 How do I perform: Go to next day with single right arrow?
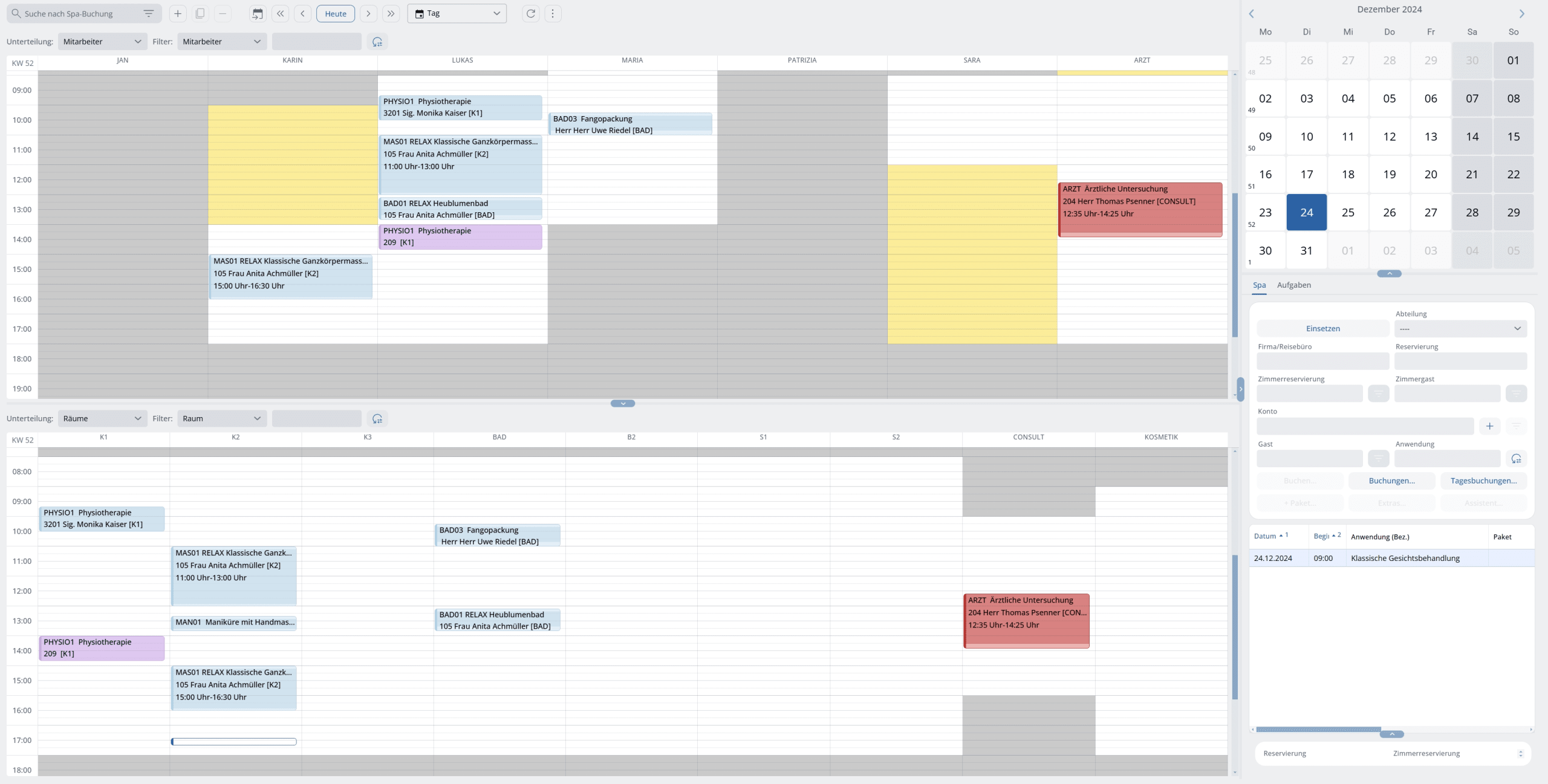[368, 13]
